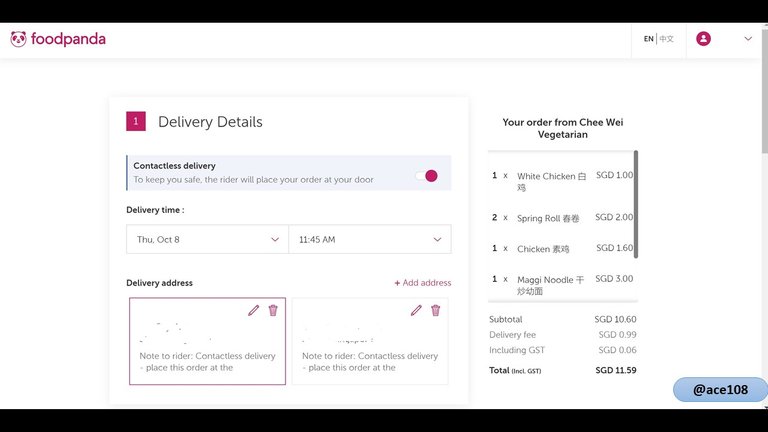
Task: Click the Including GST SGD 0.06 value
Action: pyautogui.click(x=617, y=350)
